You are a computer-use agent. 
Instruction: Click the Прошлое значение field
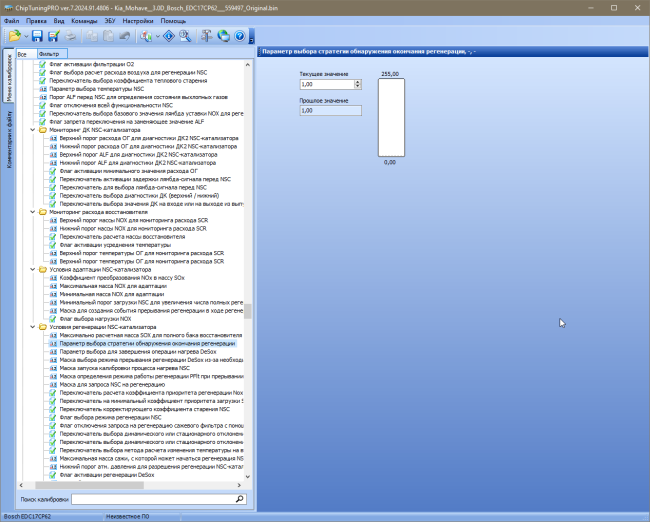330,111
